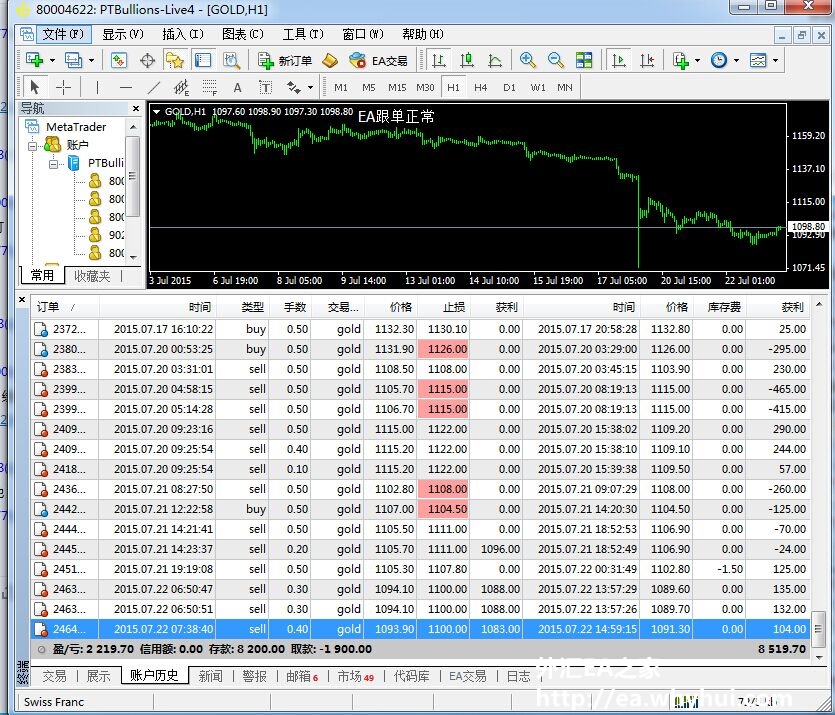This screenshot has width=835, height=715.
Task: Switch chart to bar chart style
Action: click(x=439, y=60)
